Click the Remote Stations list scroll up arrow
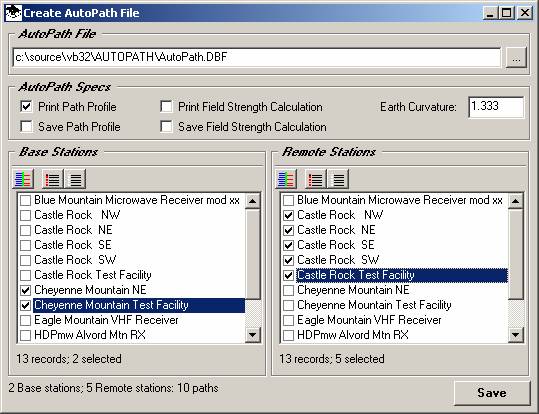The width and height of the screenshot is (539, 414). [516, 201]
